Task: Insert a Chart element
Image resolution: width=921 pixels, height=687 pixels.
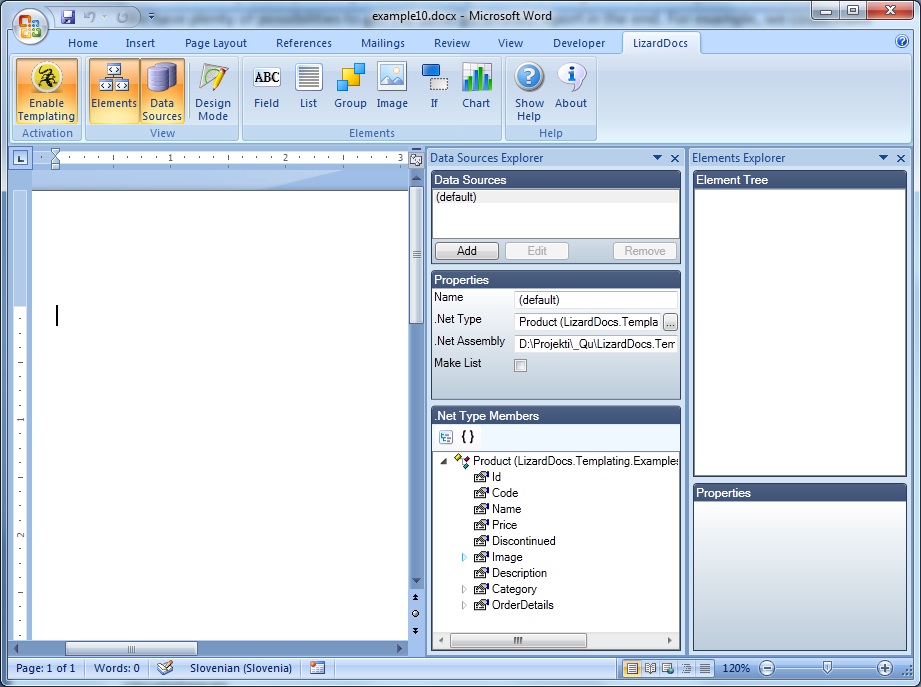Action: tap(476, 87)
